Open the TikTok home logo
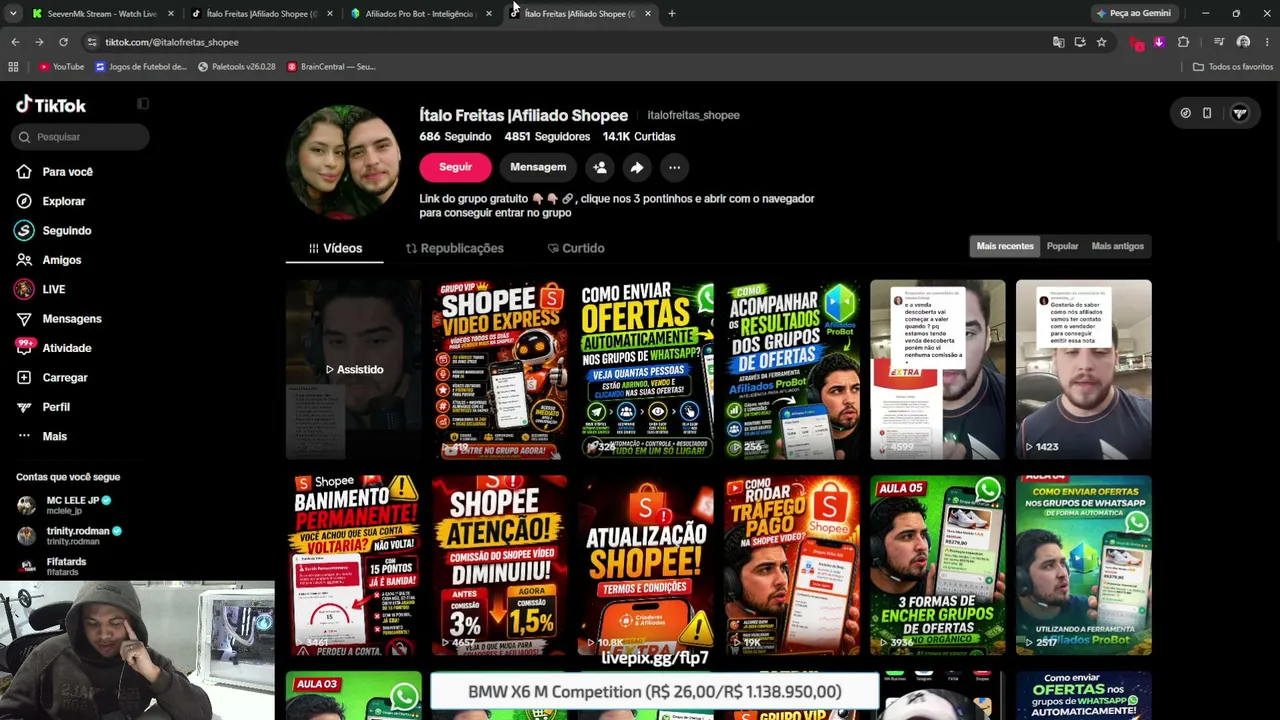The height and width of the screenshot is (720, 1280). pos(51,105)
